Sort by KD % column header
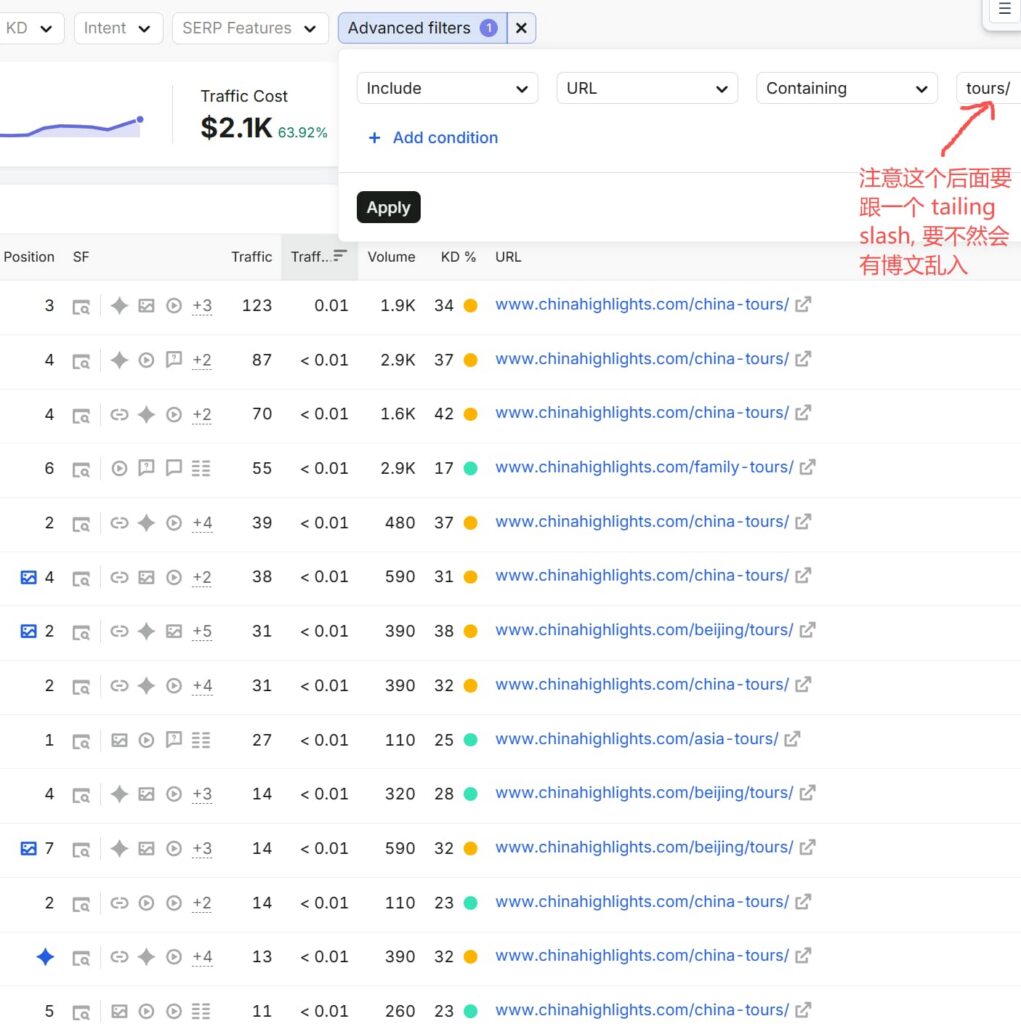Image resolution: width=1021 pixels, height=1024 pixels. point(458,257)
